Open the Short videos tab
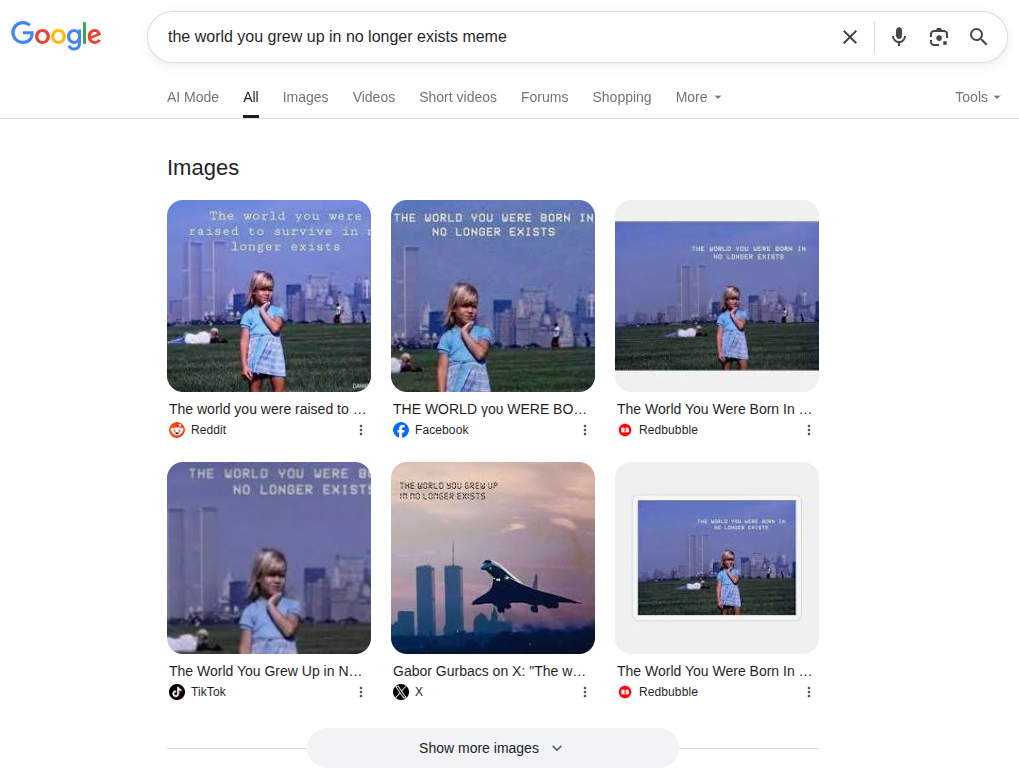This screenshot has height=779, width=1019. pyautogui.click(x=458, y=97)
